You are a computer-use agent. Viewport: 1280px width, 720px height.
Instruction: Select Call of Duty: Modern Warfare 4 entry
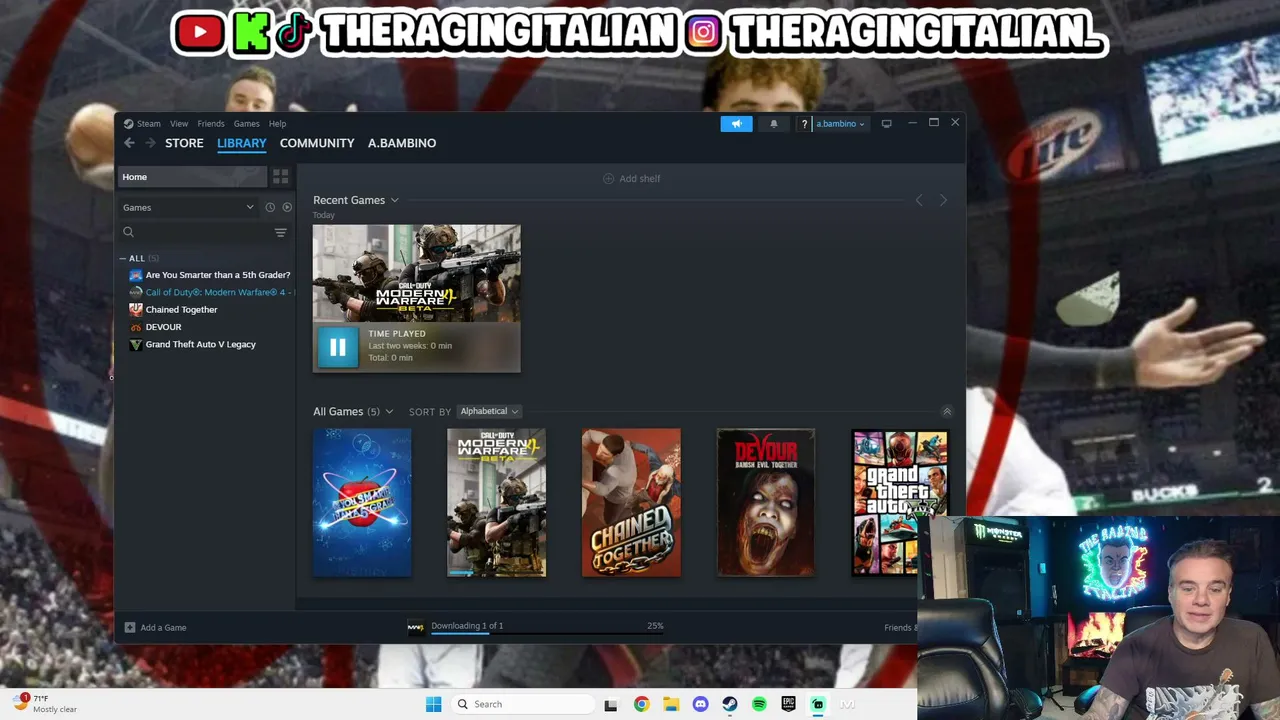point(210,292)
